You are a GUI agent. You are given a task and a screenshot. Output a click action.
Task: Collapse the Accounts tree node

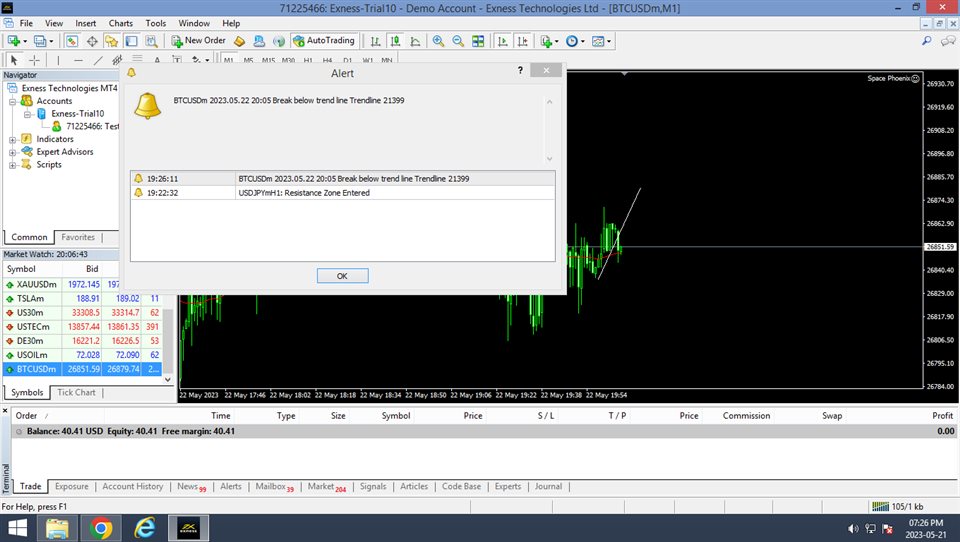(12, 102)
